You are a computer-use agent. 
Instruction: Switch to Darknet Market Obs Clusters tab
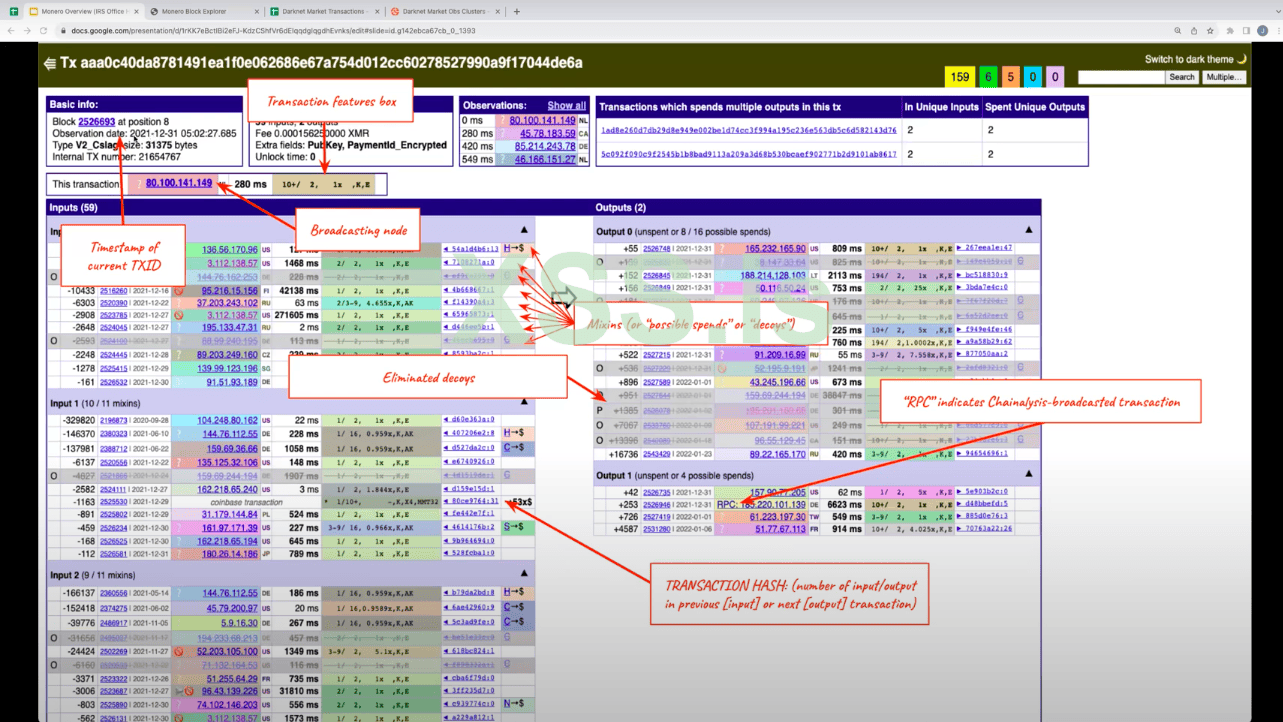pos(444,12)
